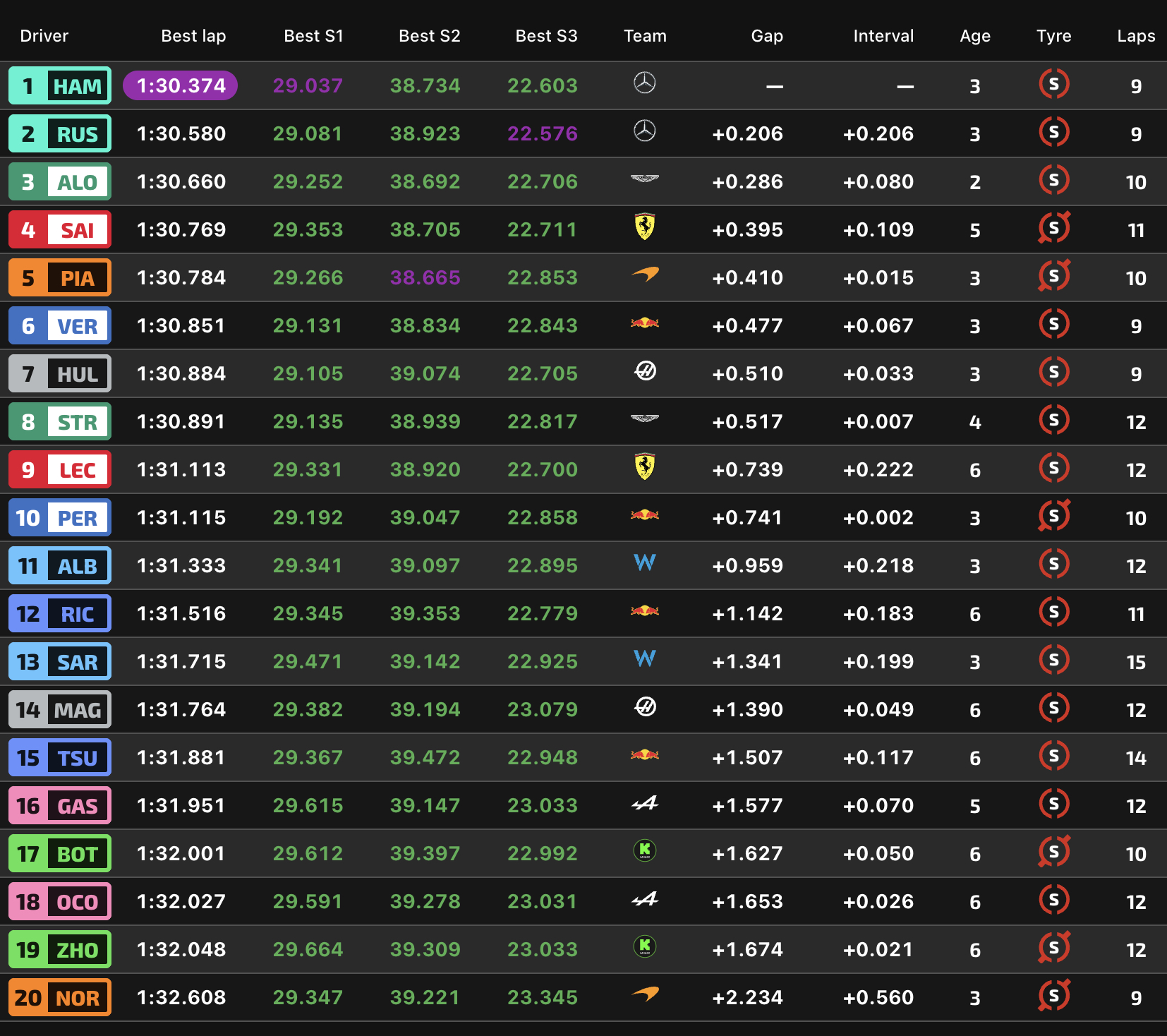
Task: Click the soft tyre icon in Perez's row
Action: coord(1053,516)
